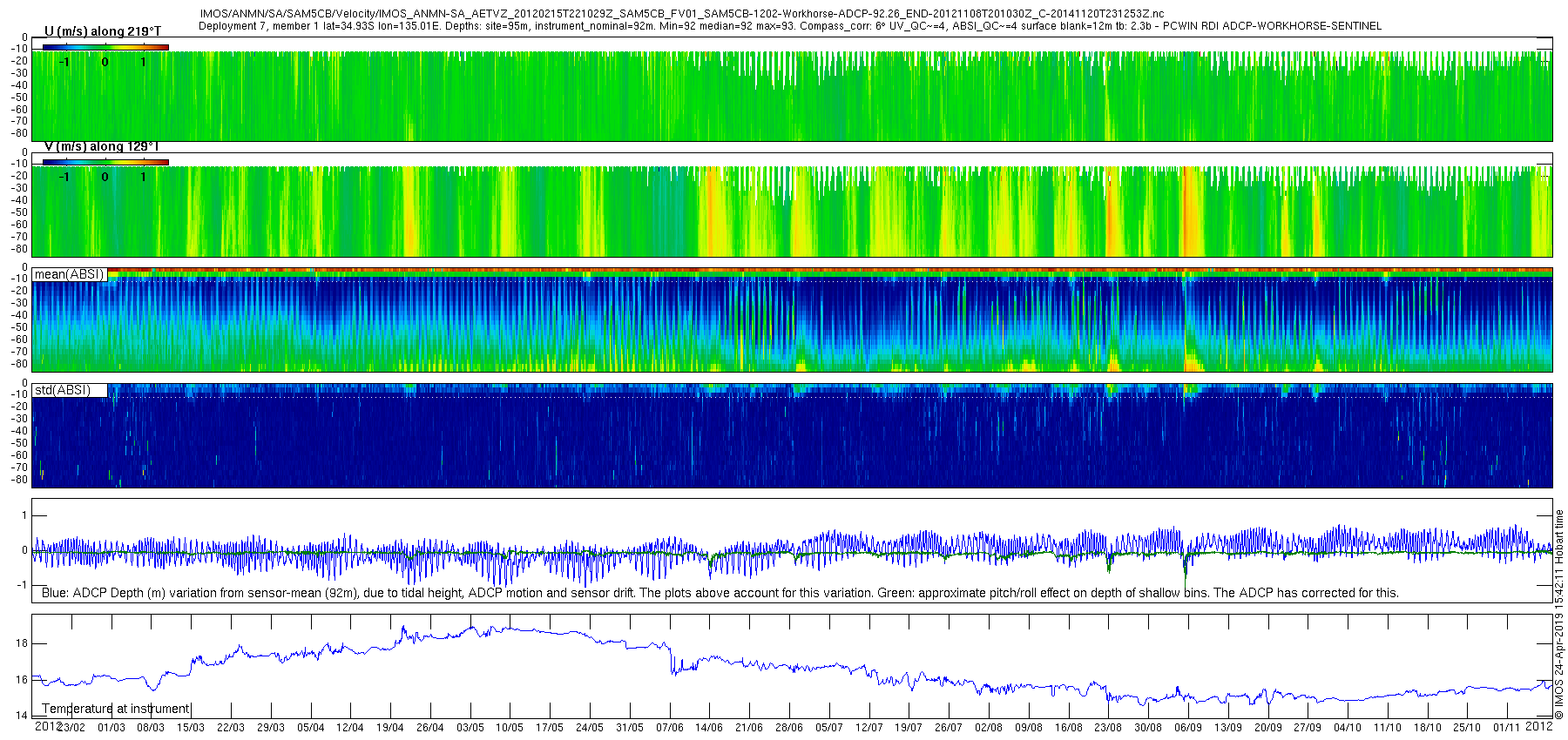Click the 10/05 date tick

click(x=510, y=727)
